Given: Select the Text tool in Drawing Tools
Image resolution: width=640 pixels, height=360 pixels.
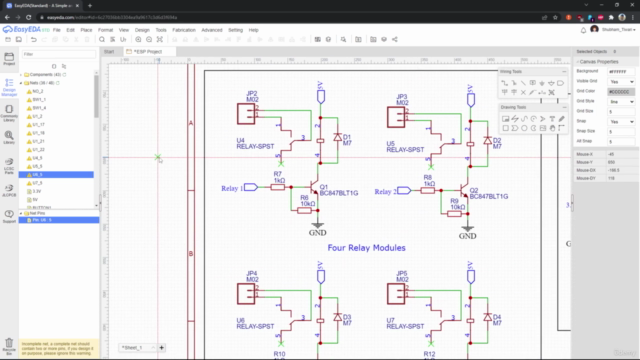Looking at the screenshot, I should (x=552, y=119).
